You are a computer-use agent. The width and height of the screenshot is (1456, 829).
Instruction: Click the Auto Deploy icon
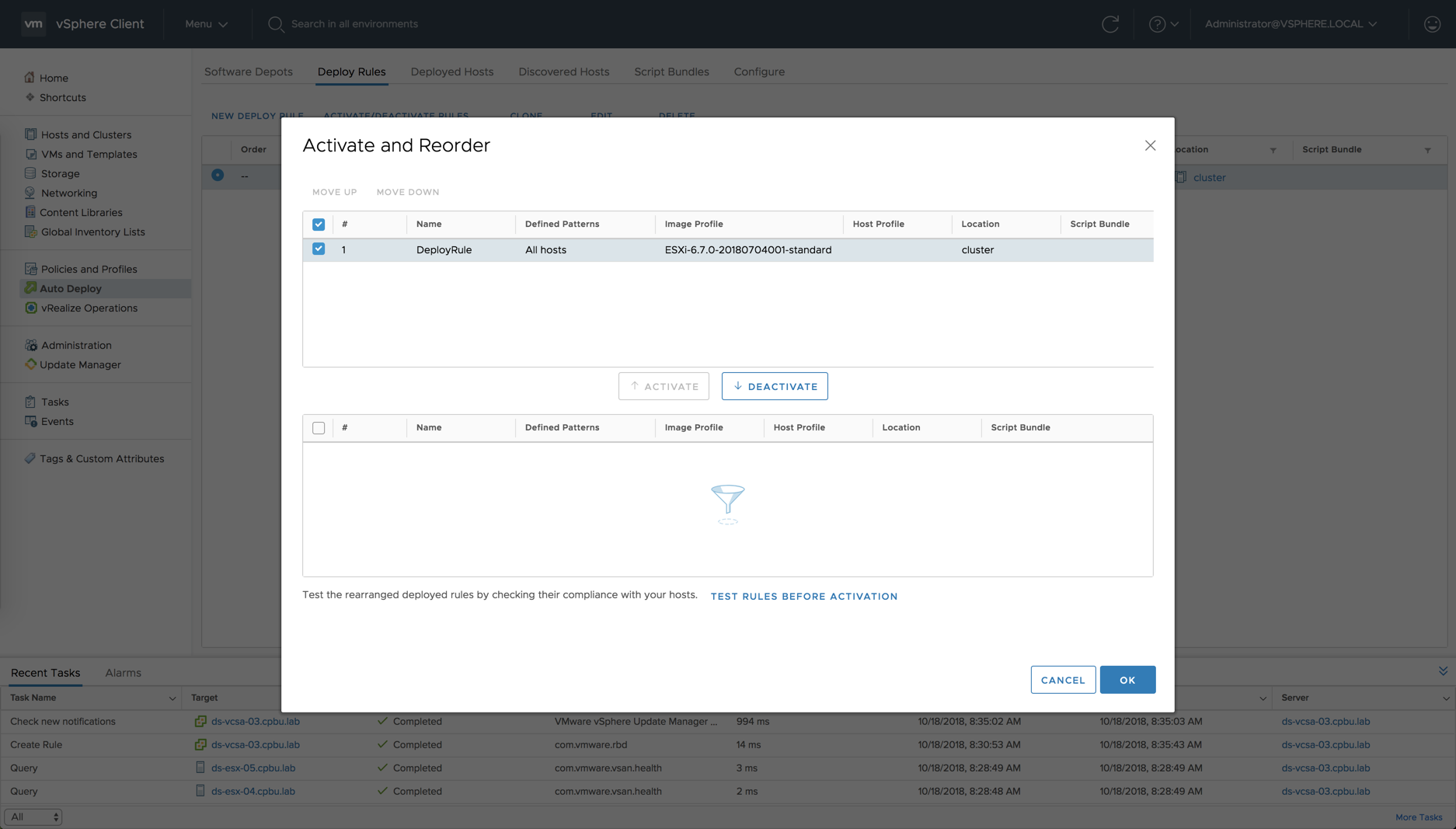(30, 288)
